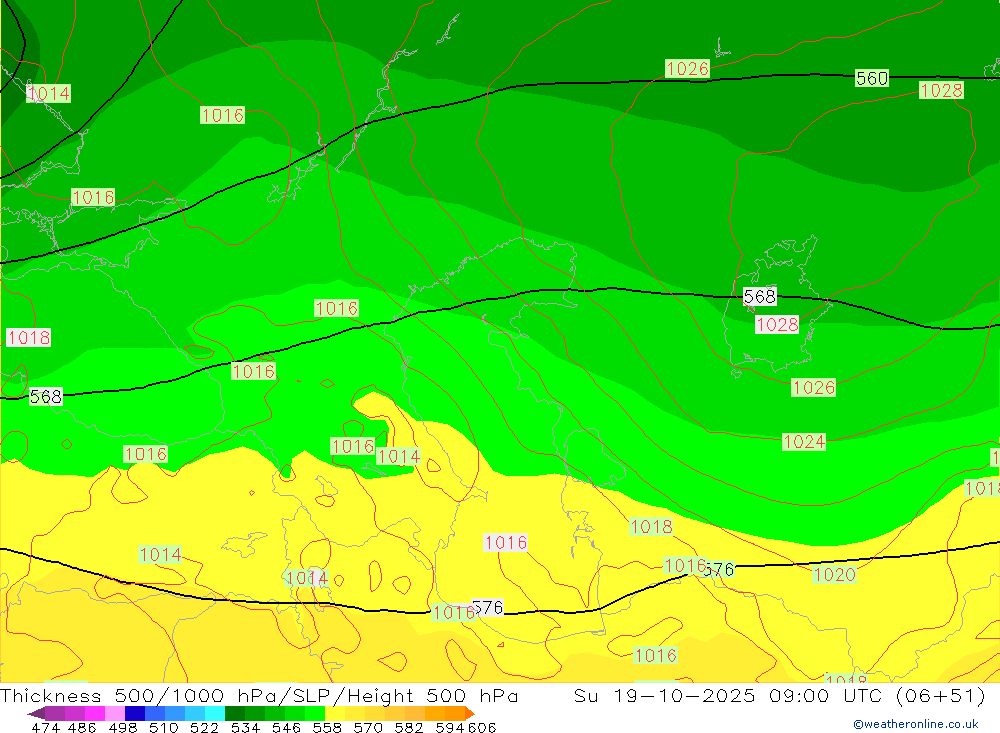
Task: Click the 1020 pressure isobar label
Action: 835,575
